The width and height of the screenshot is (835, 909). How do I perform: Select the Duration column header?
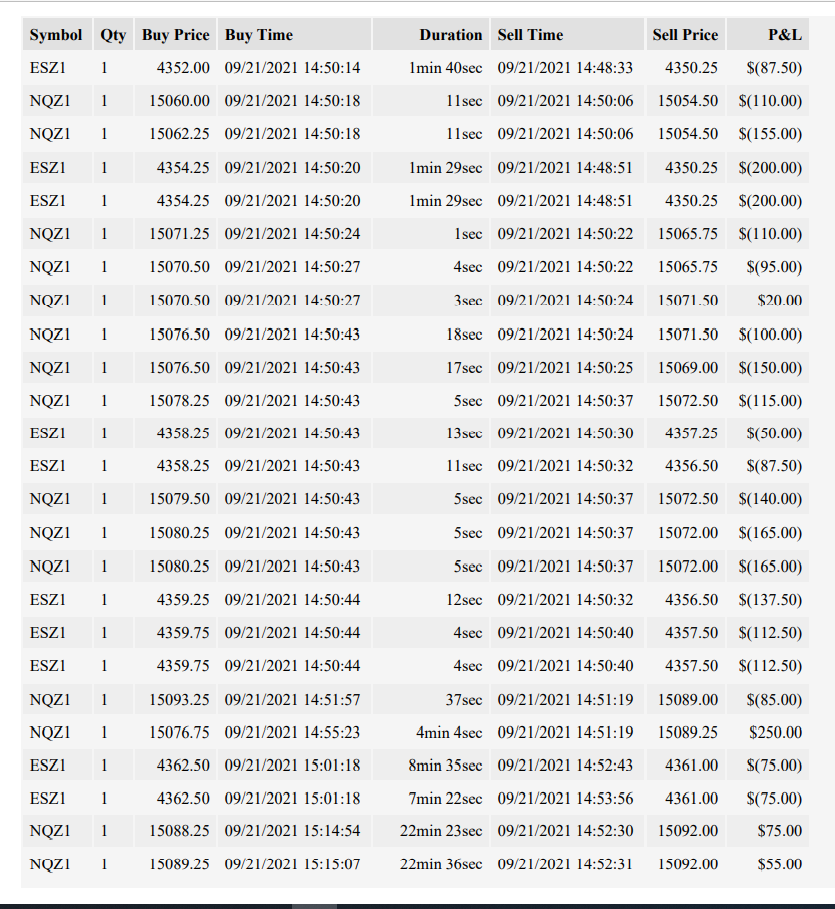click(x=431, y=35)
